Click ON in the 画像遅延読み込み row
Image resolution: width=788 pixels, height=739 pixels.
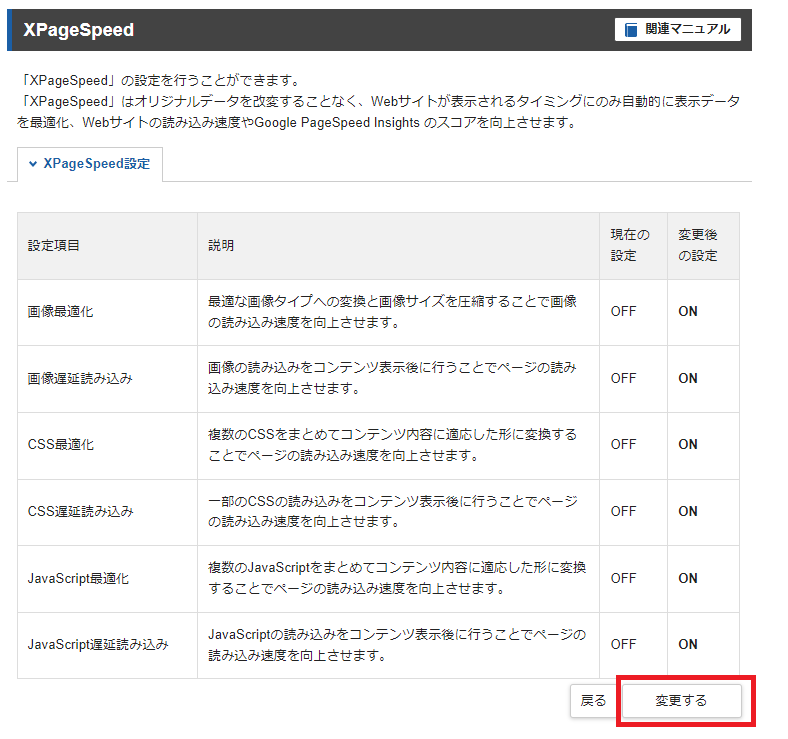pyautogui.click(x=687, y=378)
